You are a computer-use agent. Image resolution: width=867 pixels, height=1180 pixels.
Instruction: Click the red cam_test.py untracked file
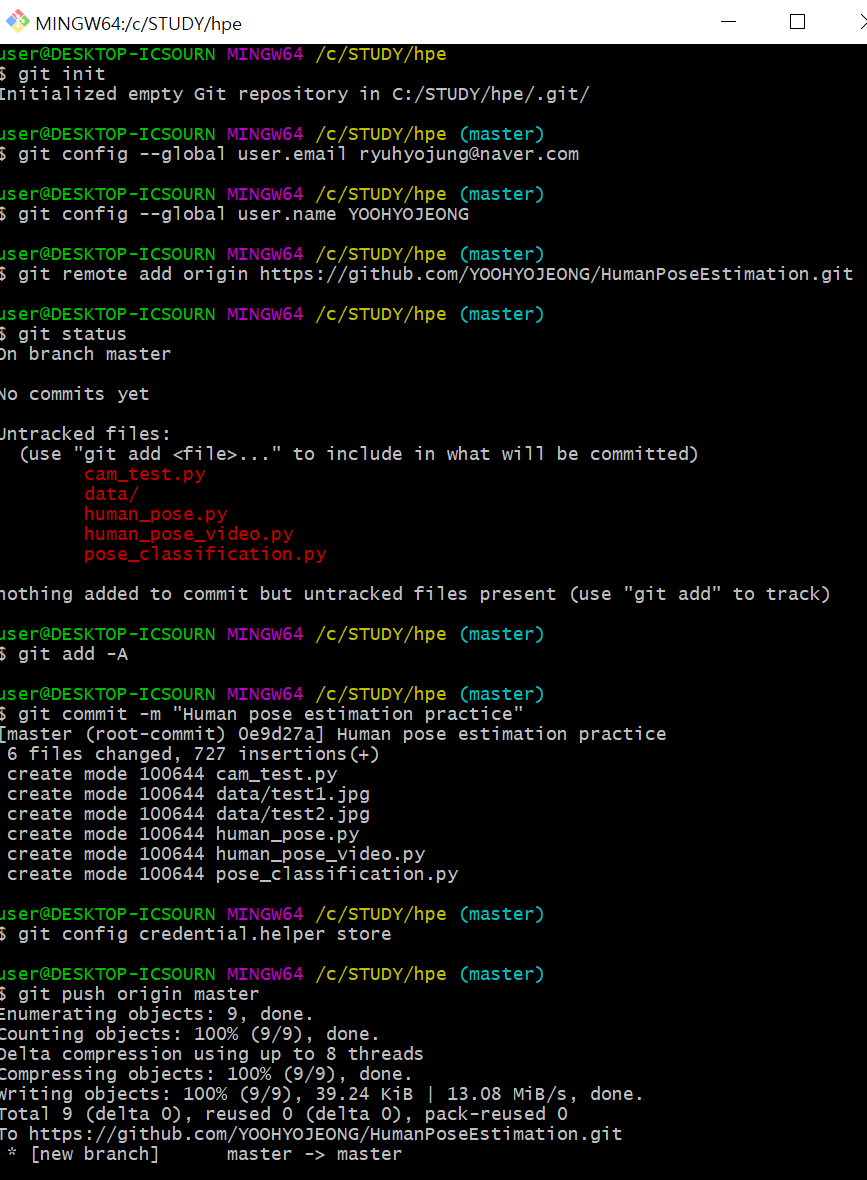(144, 474)
